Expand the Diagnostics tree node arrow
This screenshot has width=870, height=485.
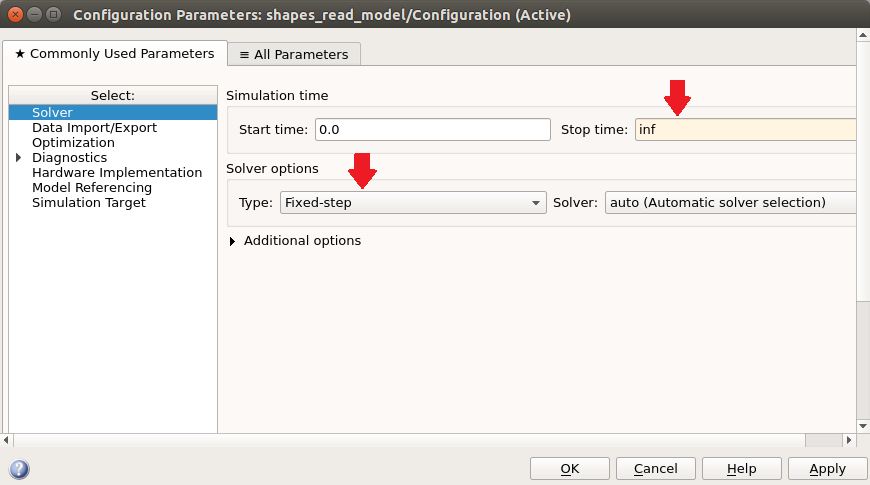(x=18, y=158)
